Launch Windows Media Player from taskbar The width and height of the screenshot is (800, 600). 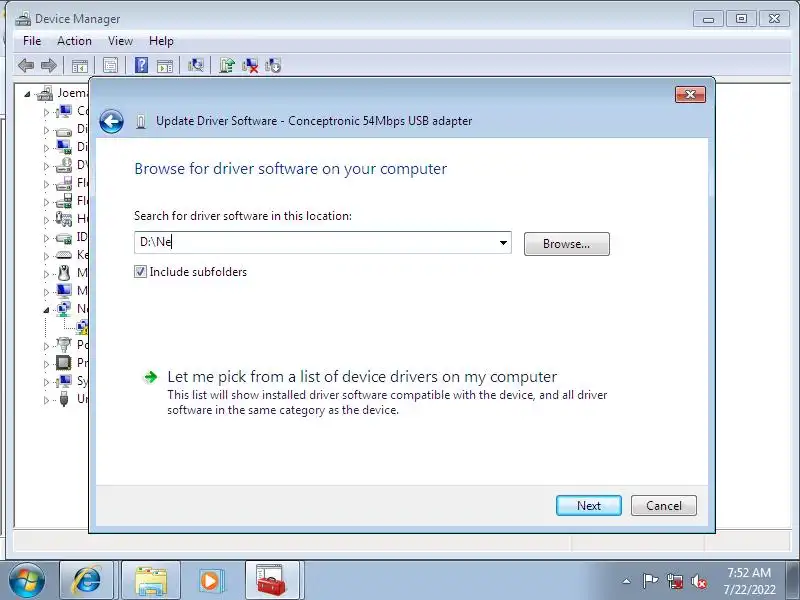point(211,581)
